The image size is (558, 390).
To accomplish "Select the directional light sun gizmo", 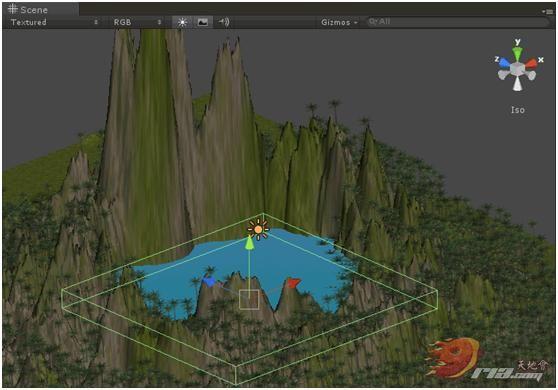I will click(258, 230).
